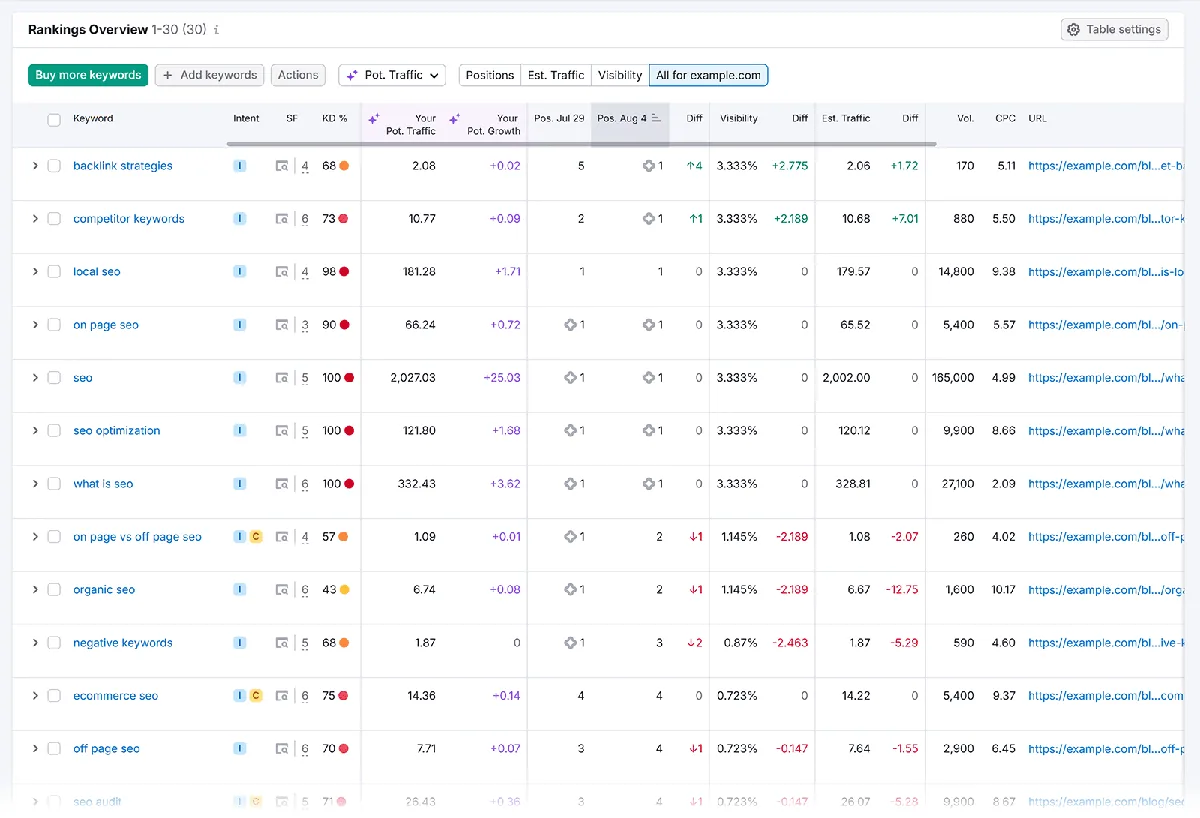Expand the on page vs off page seo row
The width and height of the screenshot is (1200, 818).
[35, 537]
